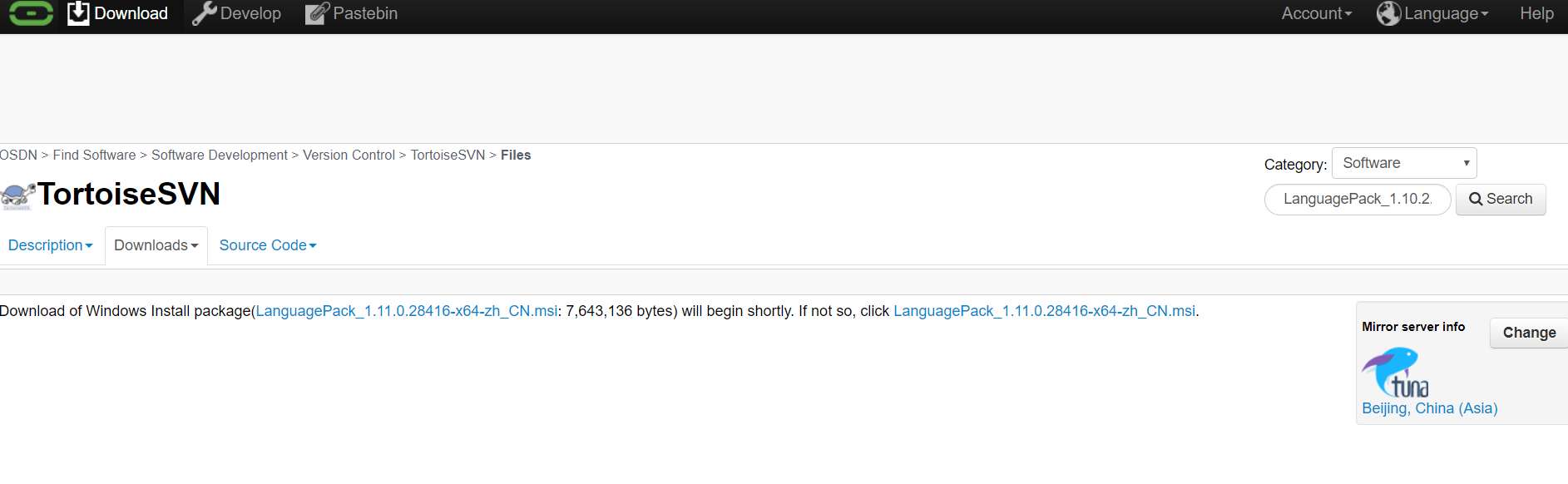Click the second LanguagePack msi fallback link
Viewport: 1568px width, 484px height.
(1044, 311)
